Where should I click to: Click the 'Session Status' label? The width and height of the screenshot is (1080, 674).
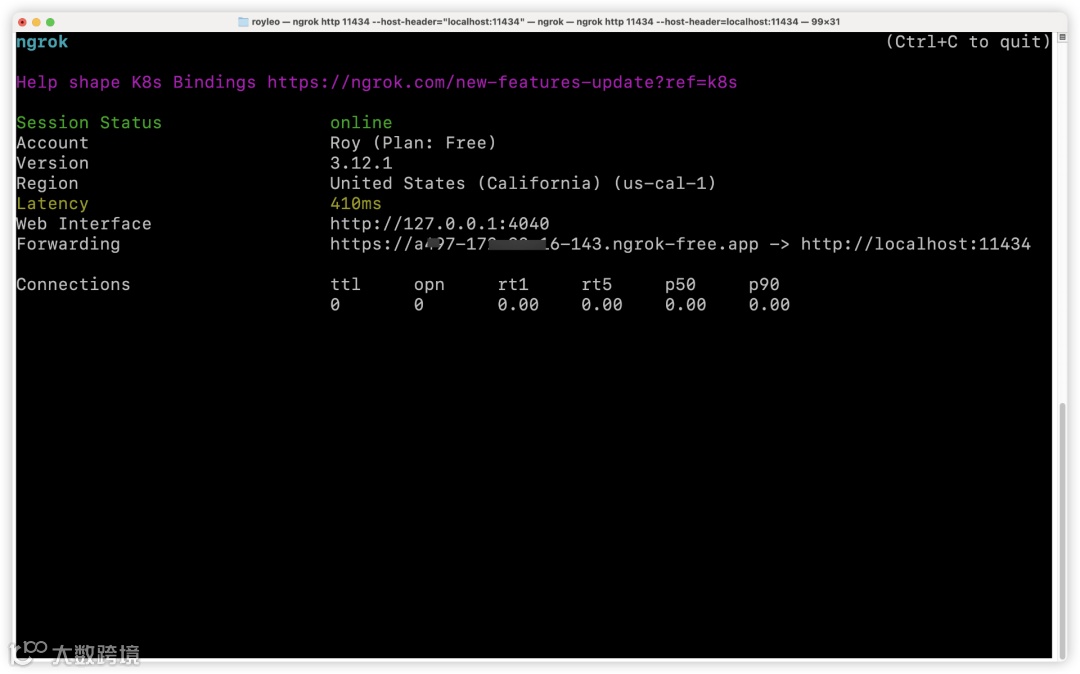pyautogui.click(x=89, y=123)
